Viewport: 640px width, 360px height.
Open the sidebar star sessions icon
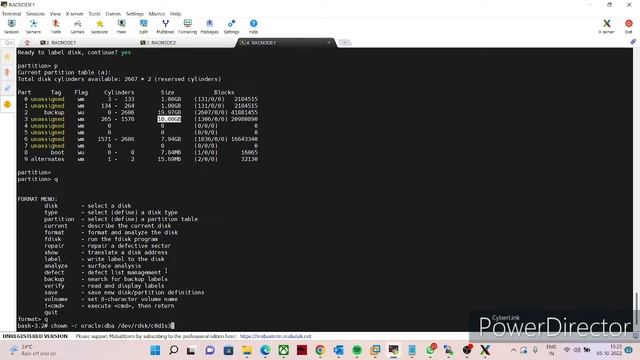tap(7, 57)
